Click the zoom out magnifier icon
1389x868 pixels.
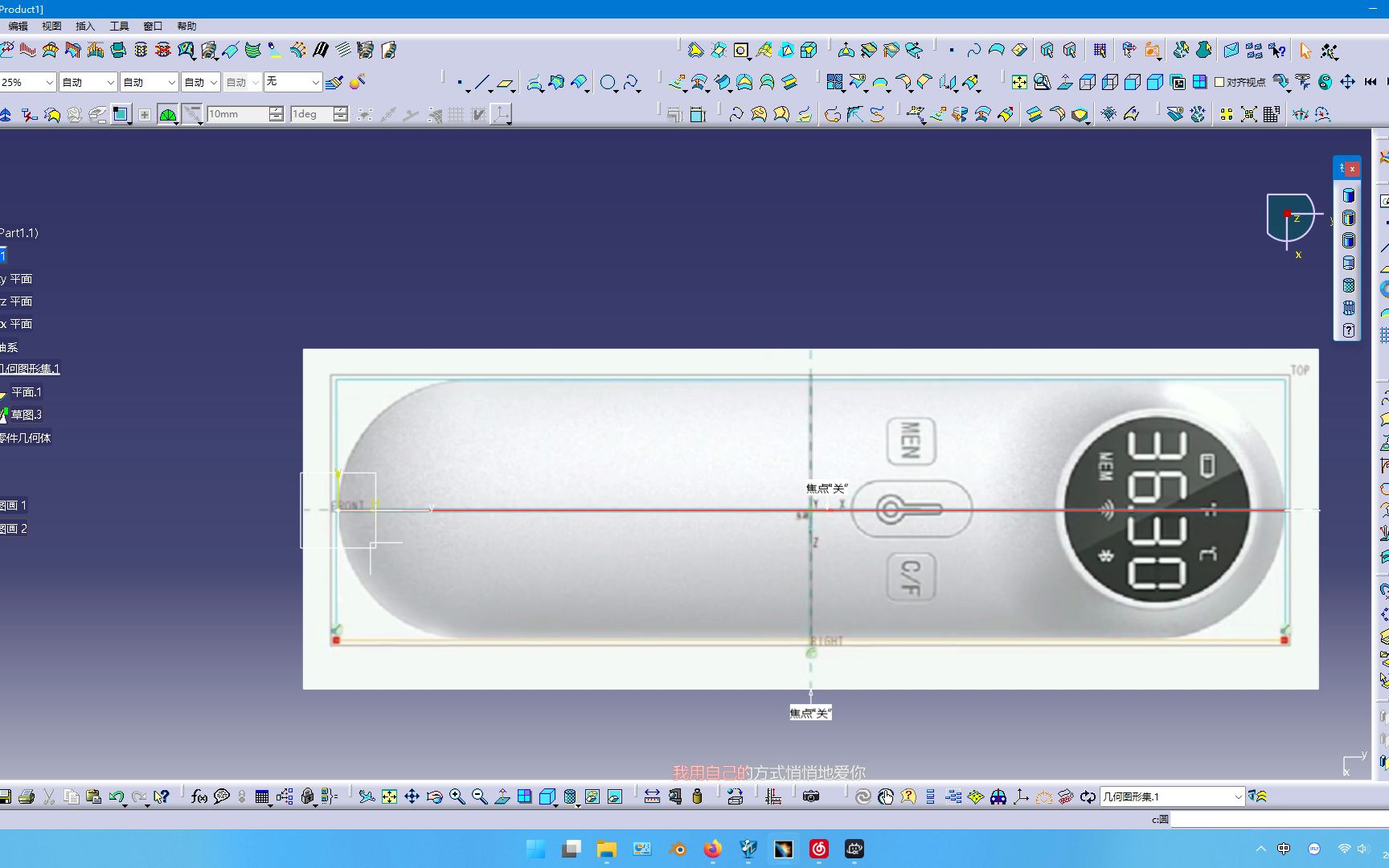click(480, 796)
